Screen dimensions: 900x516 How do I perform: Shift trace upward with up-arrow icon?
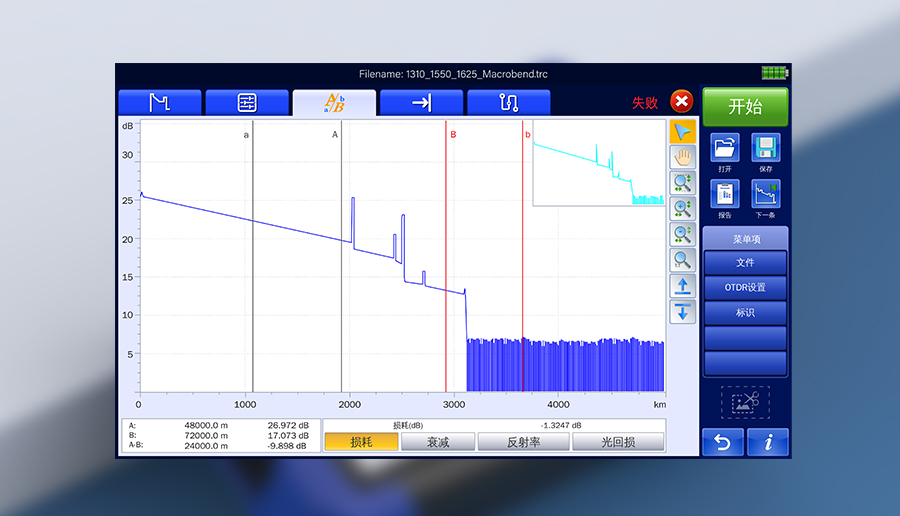[x=682, y=286]
